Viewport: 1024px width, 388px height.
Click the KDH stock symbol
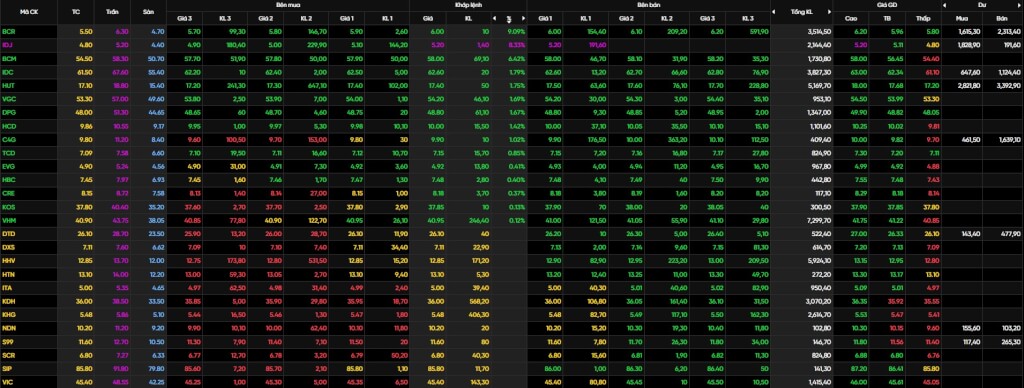[x=9, y=300]
